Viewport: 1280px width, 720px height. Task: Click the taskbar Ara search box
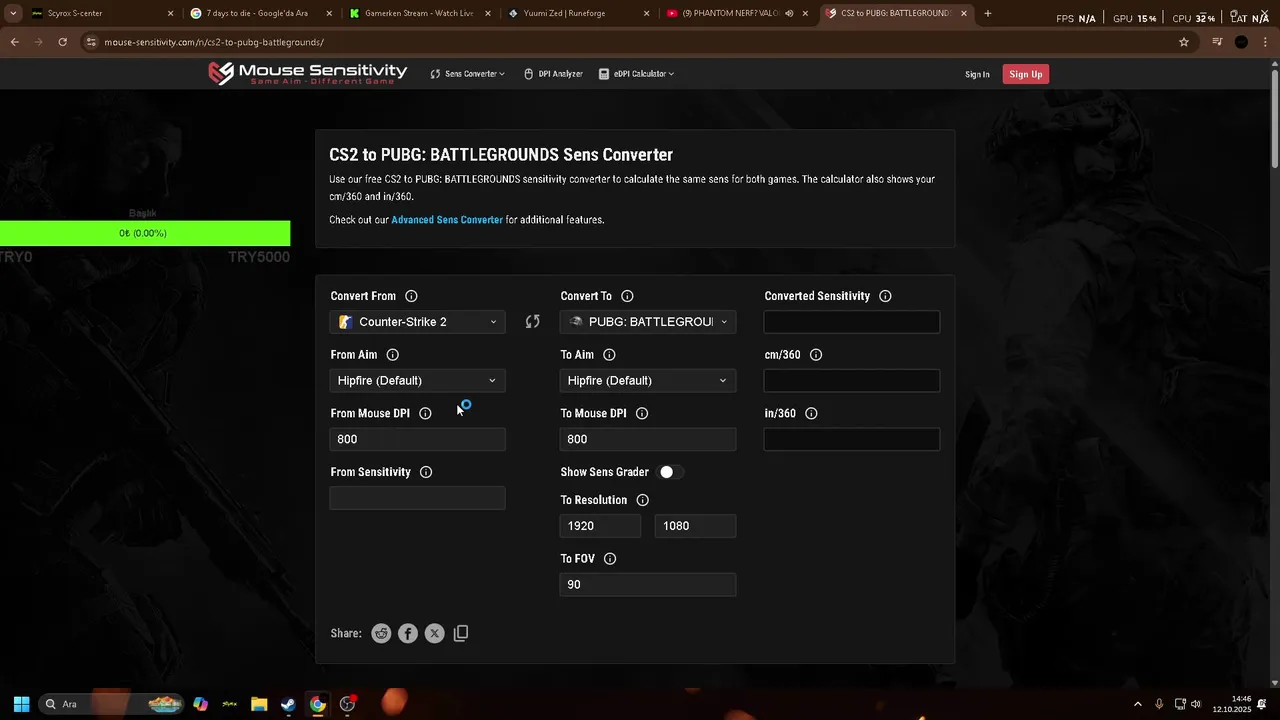point(110,704)
